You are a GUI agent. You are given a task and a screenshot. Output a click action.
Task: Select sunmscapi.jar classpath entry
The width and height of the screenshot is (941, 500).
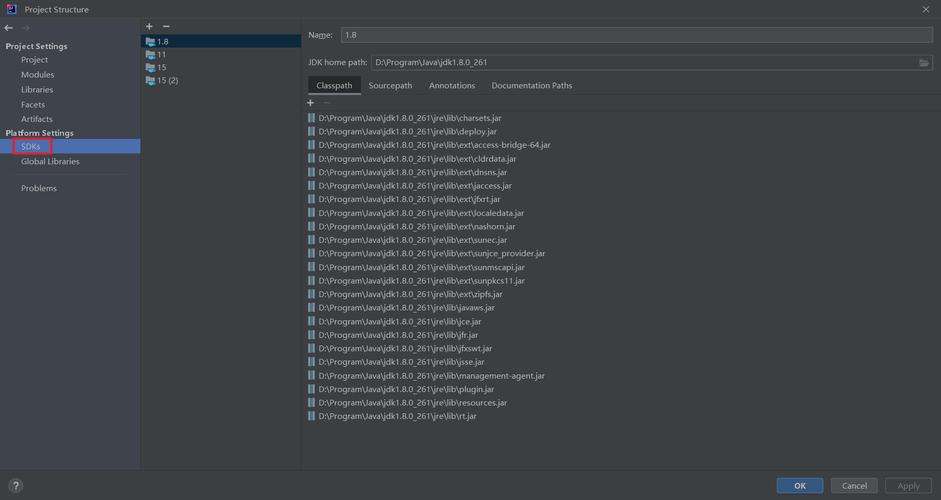416,267
